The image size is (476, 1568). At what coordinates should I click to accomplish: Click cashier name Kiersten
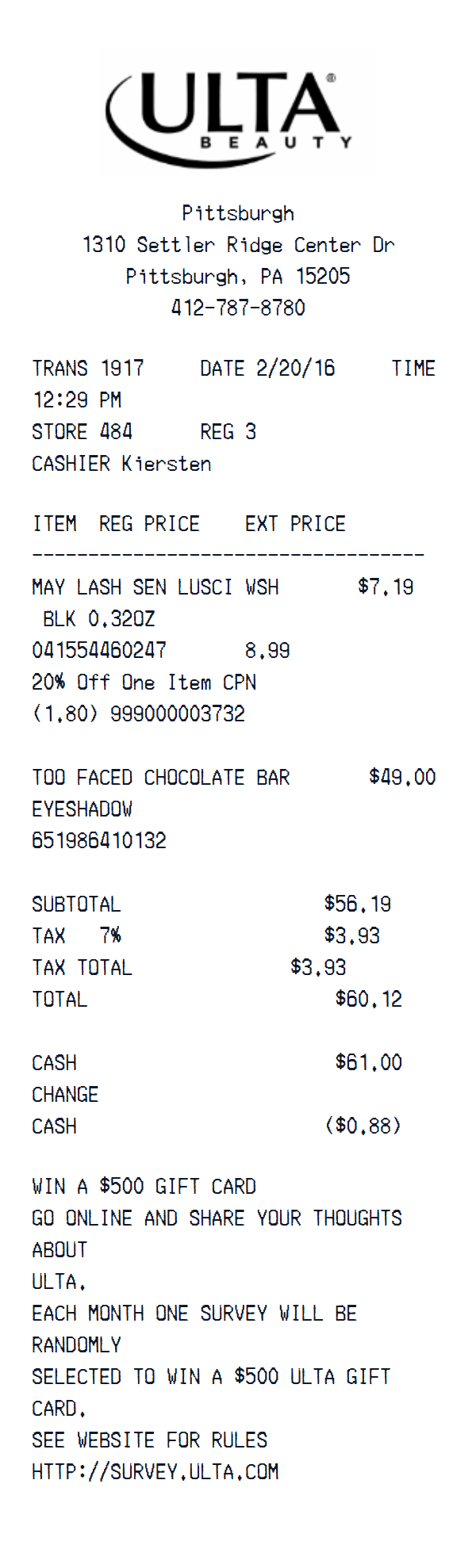167,464
